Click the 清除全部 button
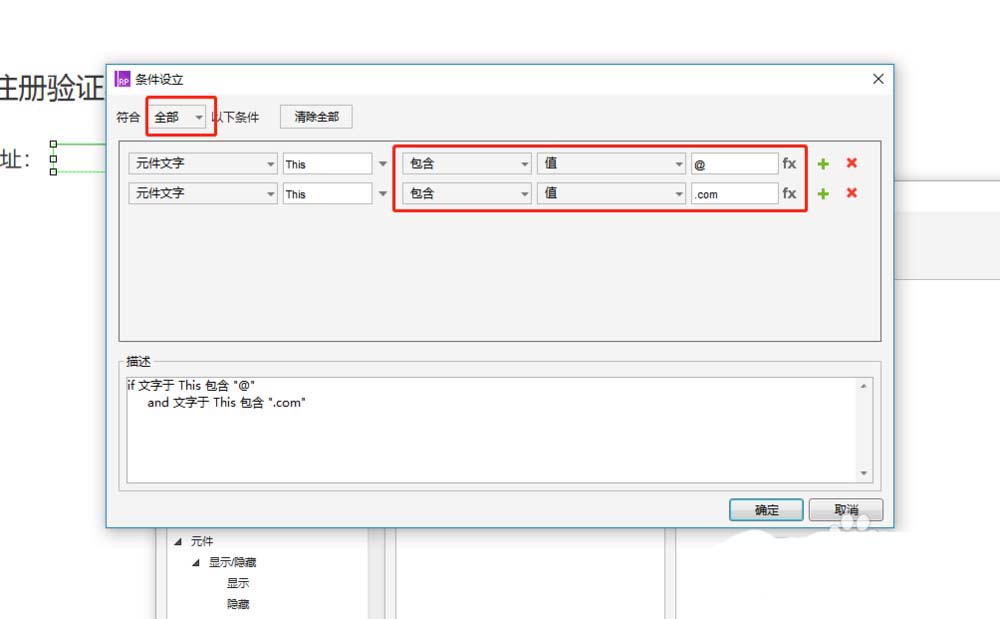Image resolution: width=1000 pixels, height=619 pixels. tap(316, 117)
